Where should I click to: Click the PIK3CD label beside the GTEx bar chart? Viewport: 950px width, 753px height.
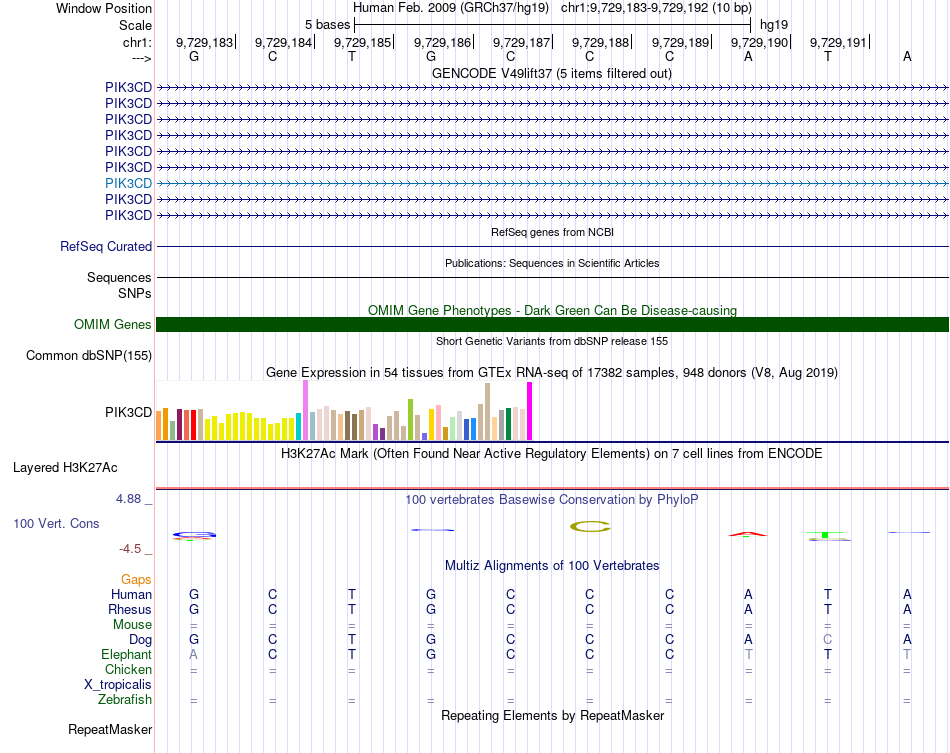pos(128,413)
